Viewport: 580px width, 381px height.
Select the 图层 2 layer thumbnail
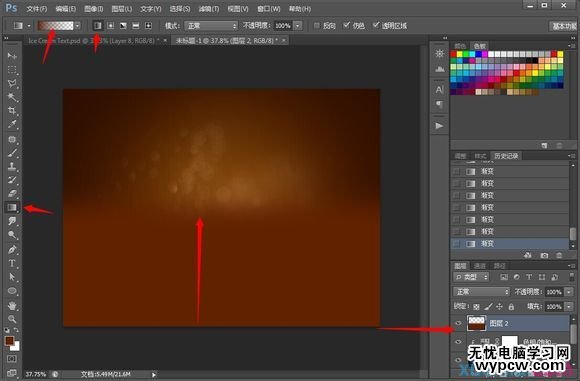coord(476,323)
